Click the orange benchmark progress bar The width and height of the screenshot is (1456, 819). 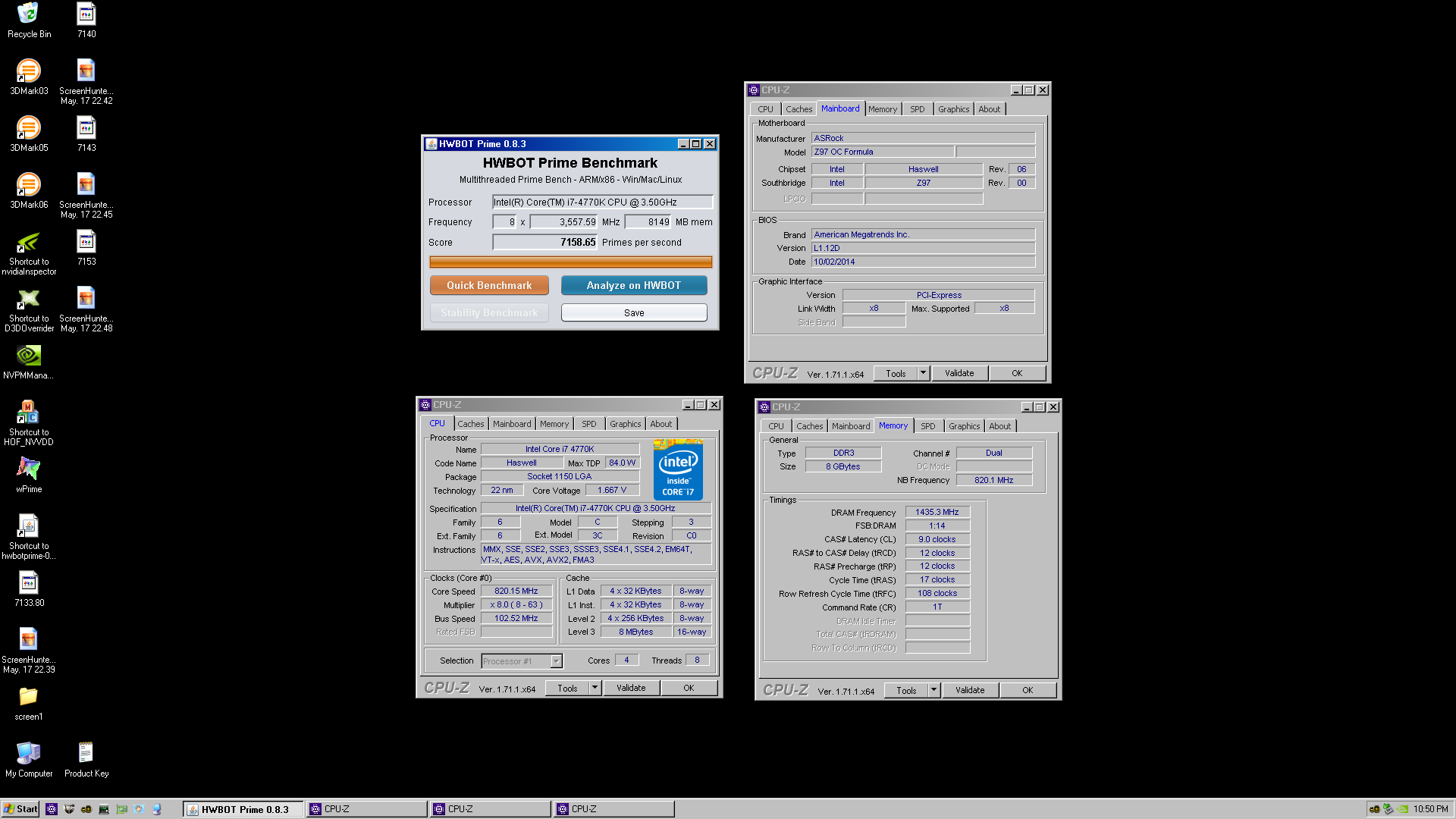point(571,262)
